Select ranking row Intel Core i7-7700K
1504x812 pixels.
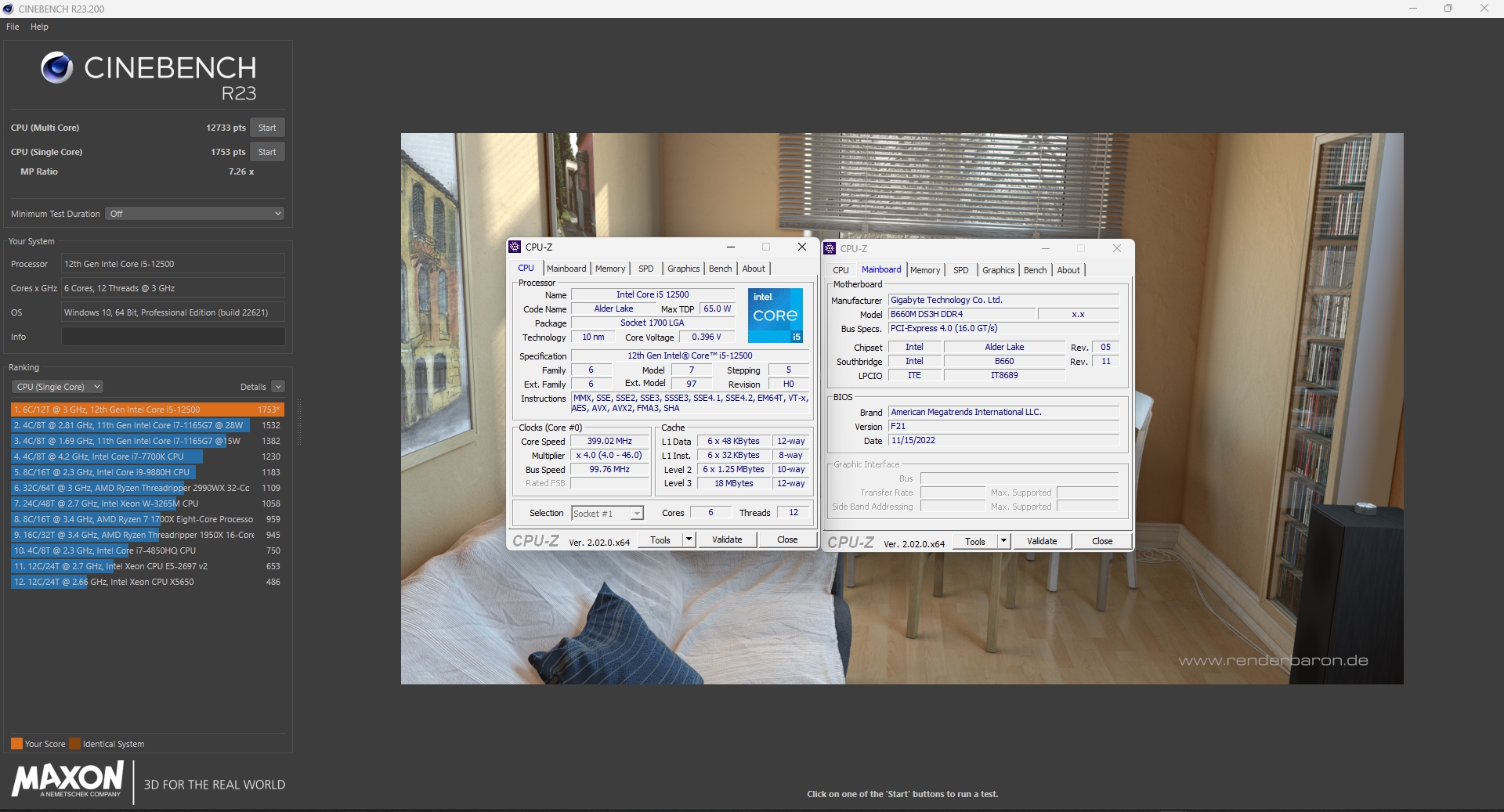pos(147,457)
